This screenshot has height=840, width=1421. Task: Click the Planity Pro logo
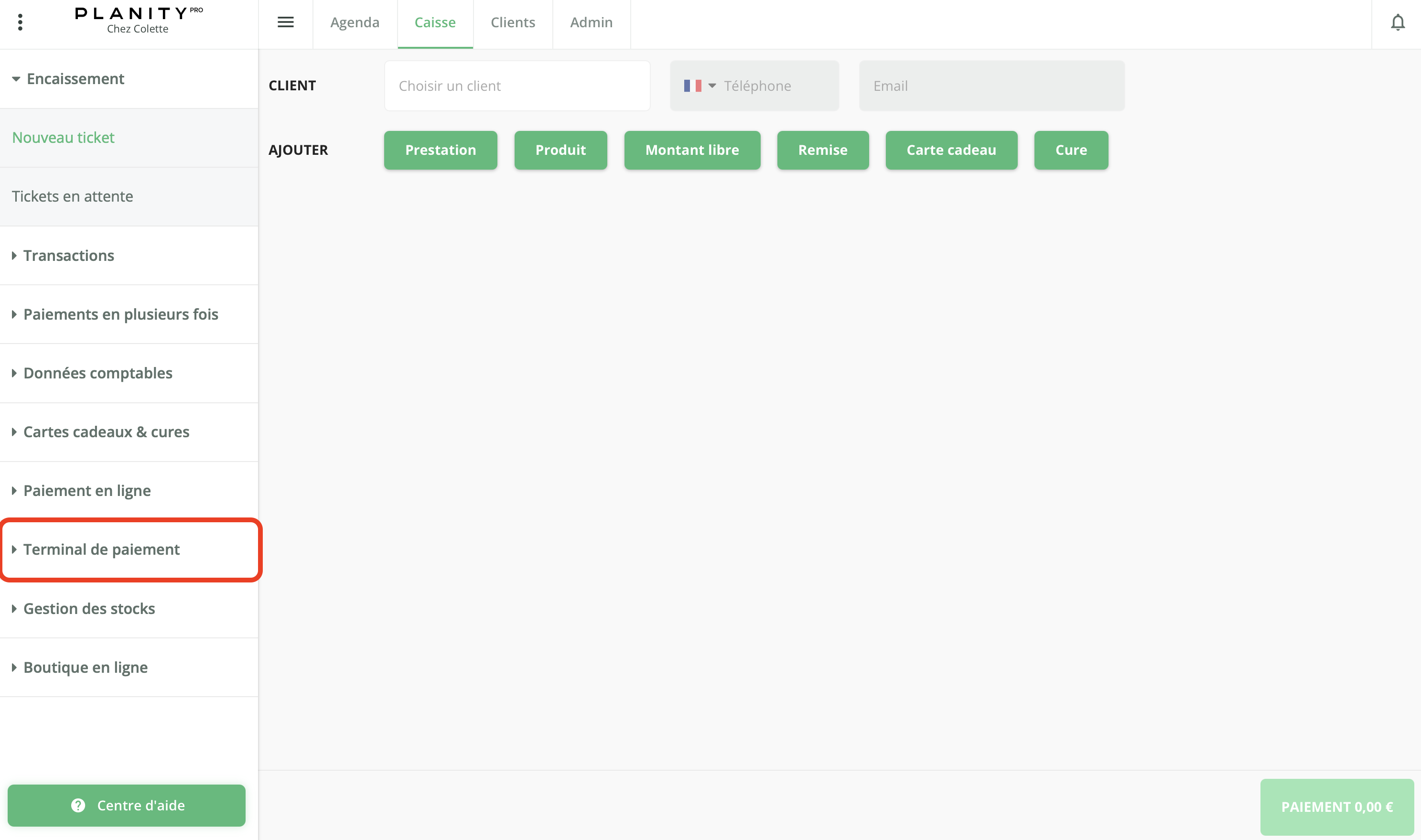[x=138, y=20]
